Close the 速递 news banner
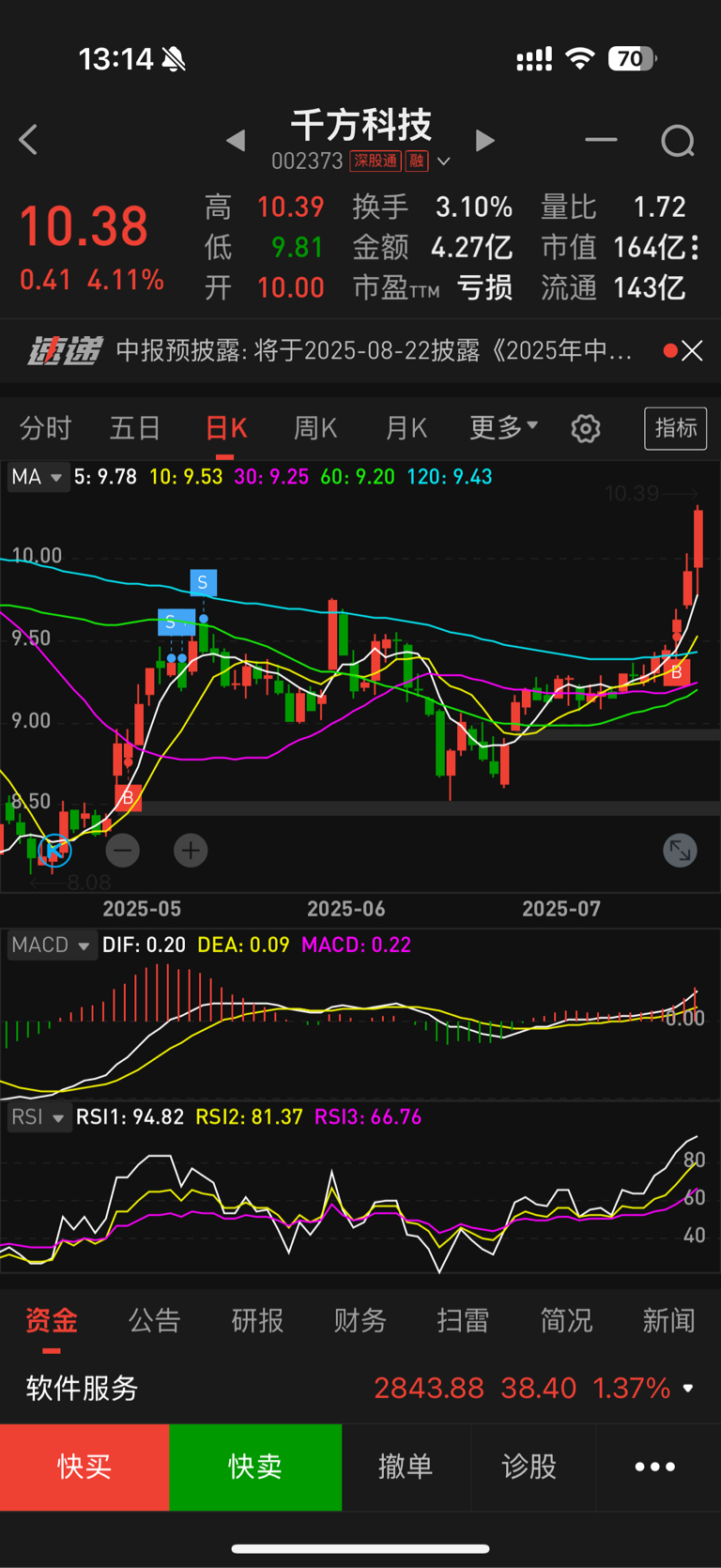 click(x=692, y=351)
